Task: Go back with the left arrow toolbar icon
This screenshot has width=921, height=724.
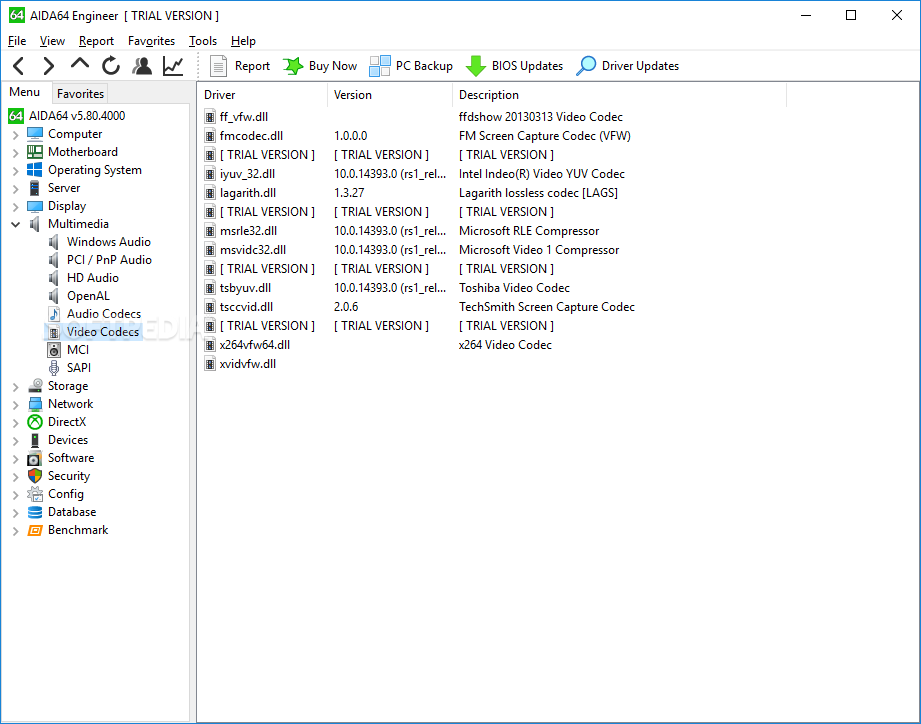Action: 19,66
